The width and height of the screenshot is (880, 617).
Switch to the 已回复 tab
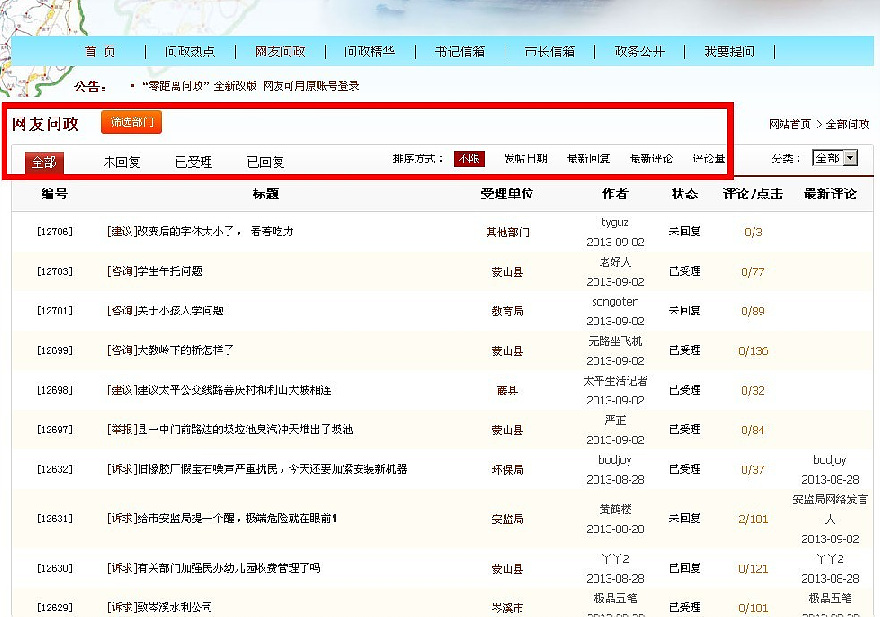point(266,161)
